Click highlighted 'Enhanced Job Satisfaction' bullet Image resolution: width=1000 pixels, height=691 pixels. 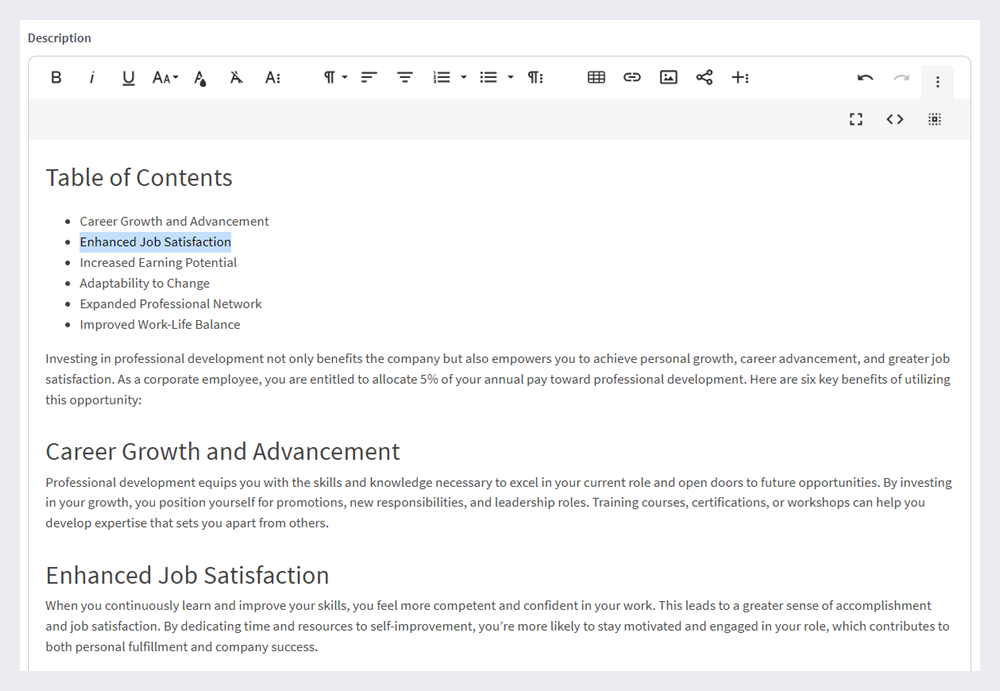(x=155, y=242)
